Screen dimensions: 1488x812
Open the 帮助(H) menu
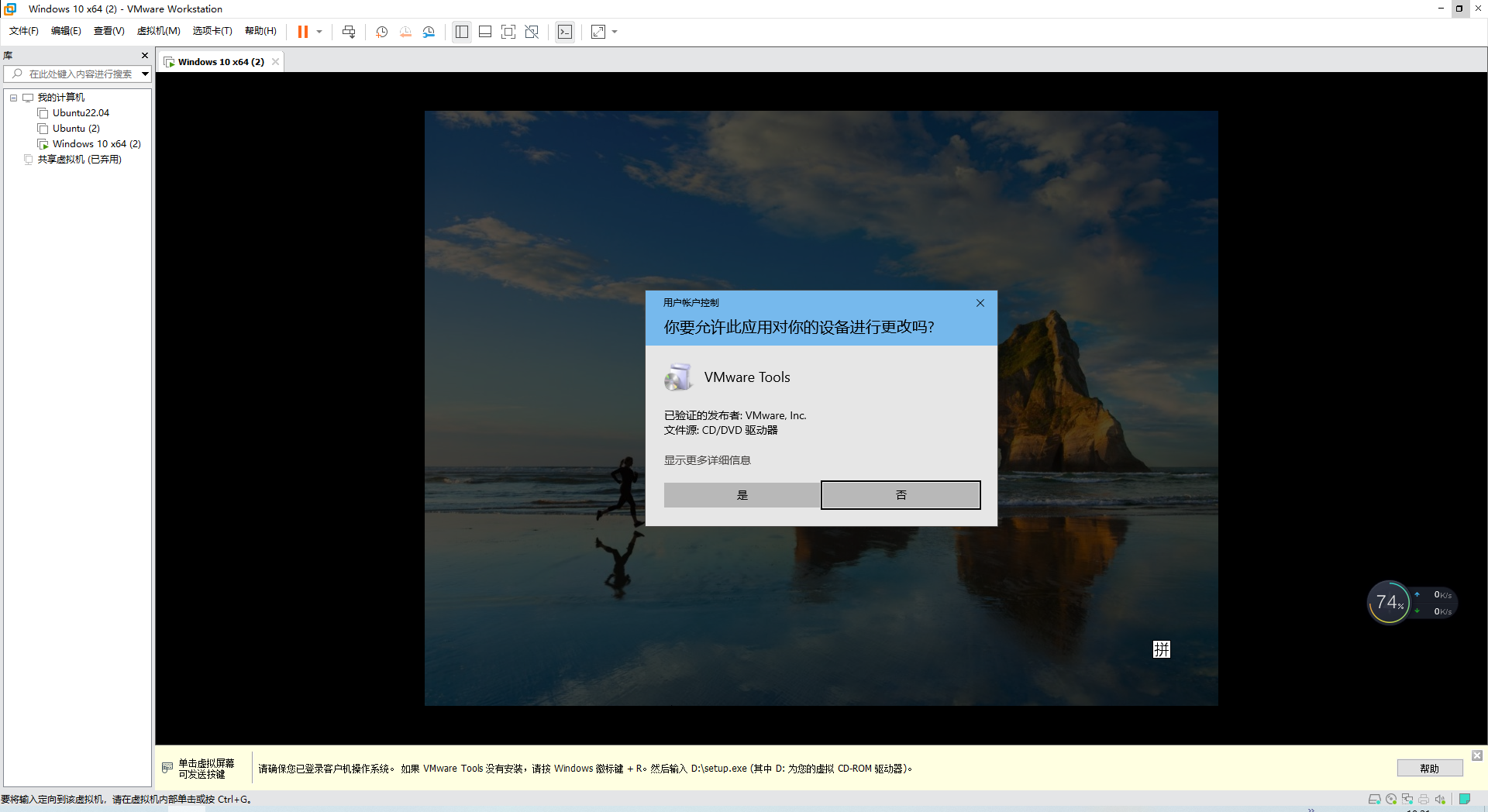coord(260,31)
